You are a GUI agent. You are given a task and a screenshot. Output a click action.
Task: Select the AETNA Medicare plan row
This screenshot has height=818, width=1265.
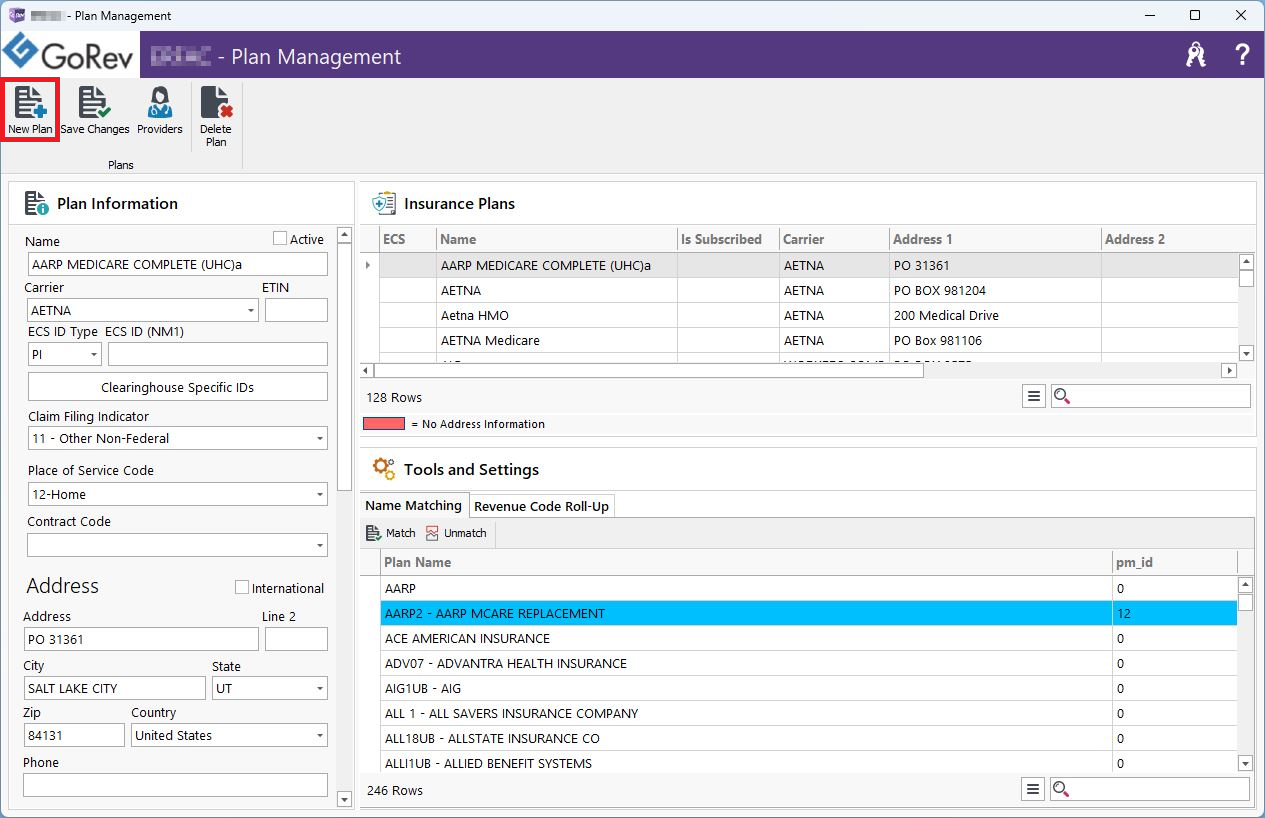[x=800, y=340]
